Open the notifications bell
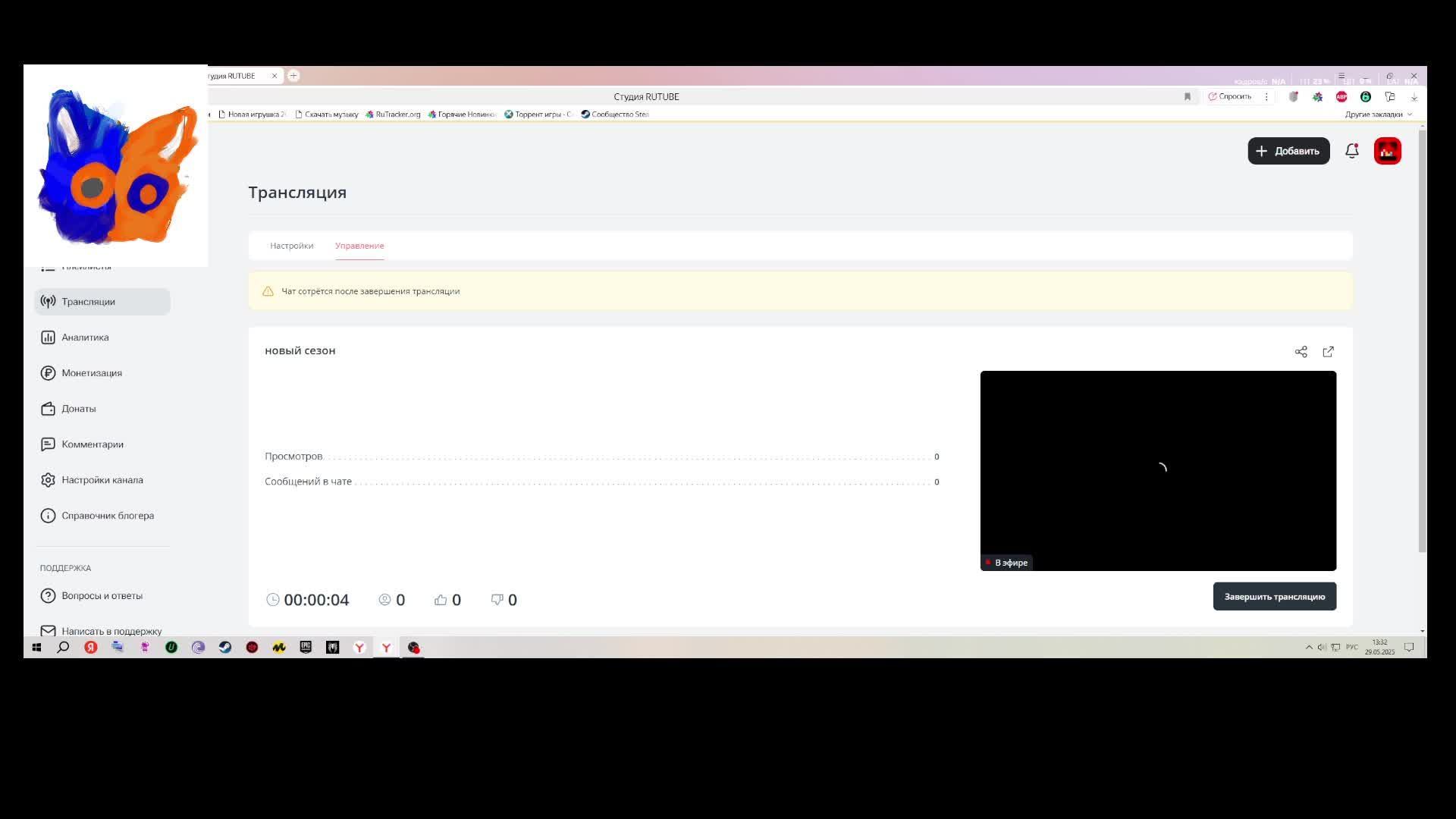Screen dimensions: 1456x819 pyautogui.click(x=1352, y=151)
